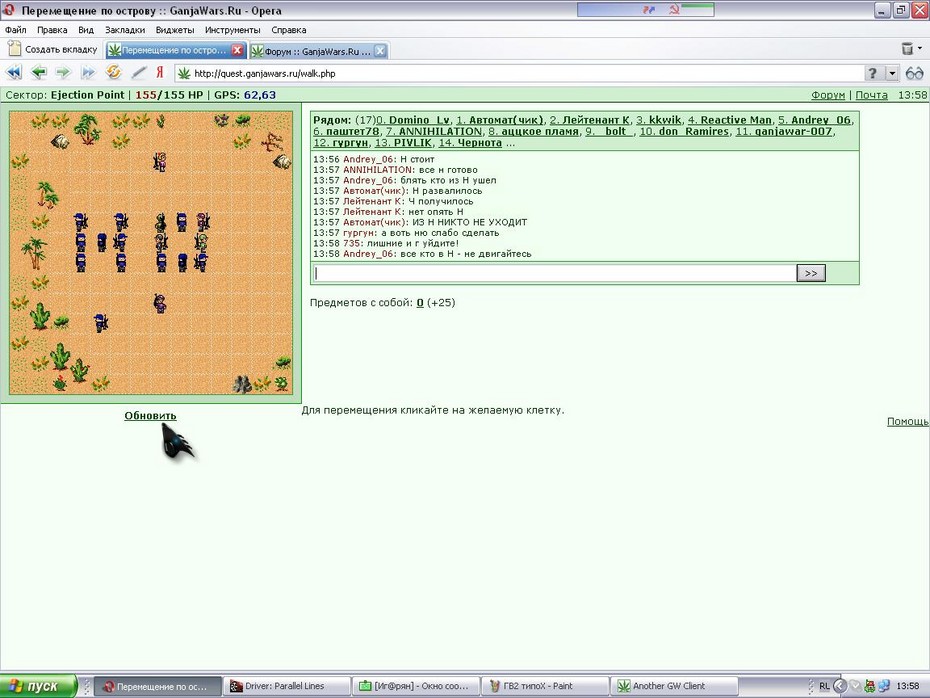Open the address bar dropdown arrow
930x698 pixels.
[892, 73]
